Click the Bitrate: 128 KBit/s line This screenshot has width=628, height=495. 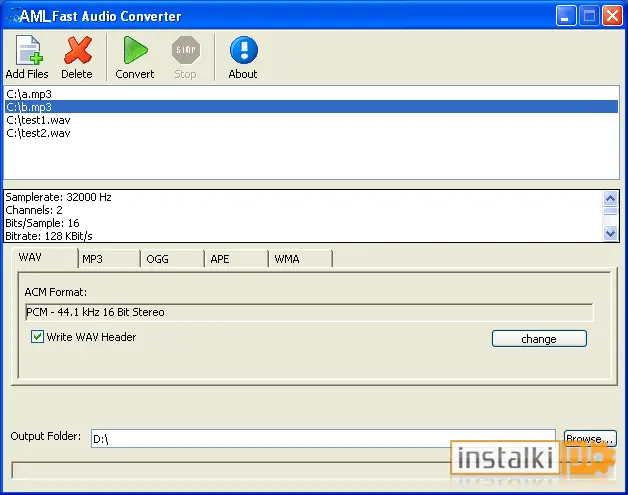point(49,236)
